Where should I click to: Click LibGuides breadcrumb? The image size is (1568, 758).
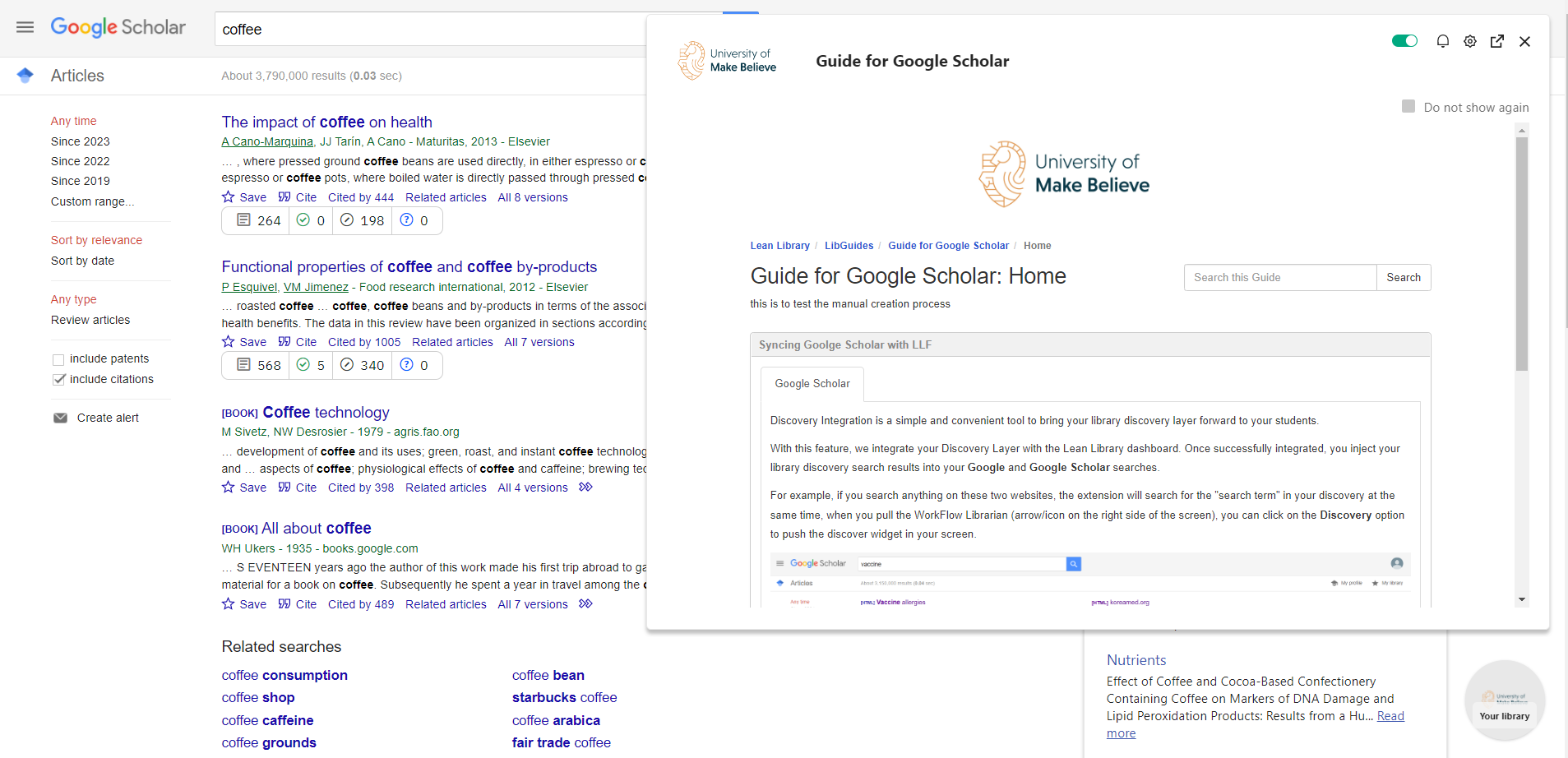coord(849,246)
